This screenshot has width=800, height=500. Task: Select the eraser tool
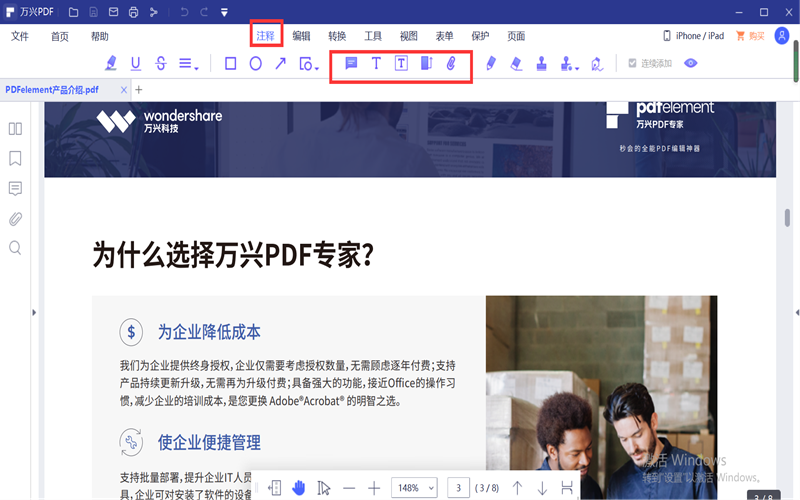coord(516,63)
